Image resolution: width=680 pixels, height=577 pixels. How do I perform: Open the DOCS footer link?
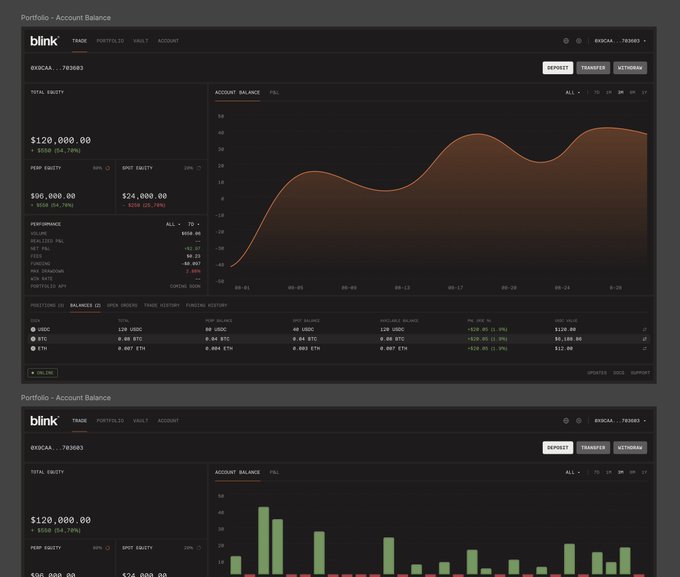tap(619, 373)
